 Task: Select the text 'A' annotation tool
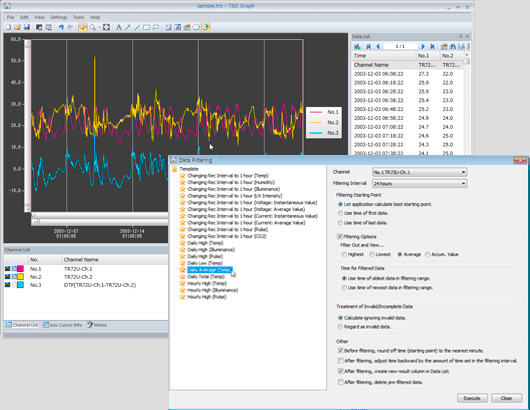pyautogui.click(x=119, y=27)
